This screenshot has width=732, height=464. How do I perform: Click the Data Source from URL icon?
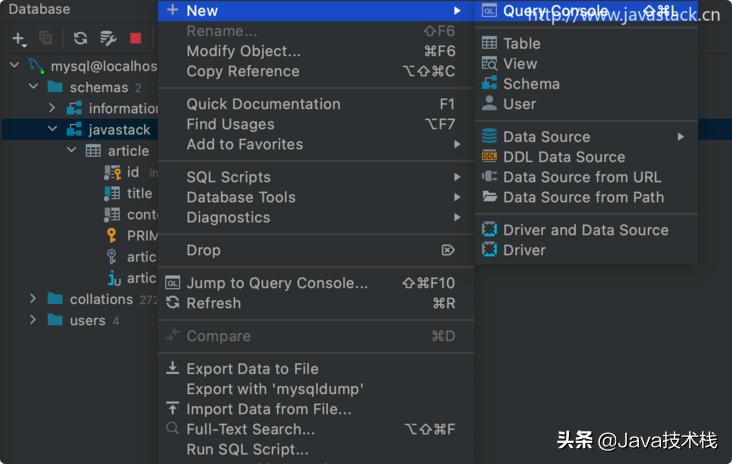tap(489, 176)
